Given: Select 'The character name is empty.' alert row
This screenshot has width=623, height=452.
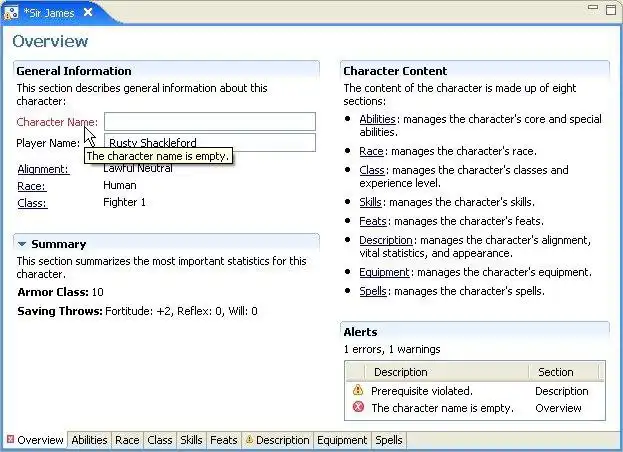Looking at the screenshot, I should [475, 408].
